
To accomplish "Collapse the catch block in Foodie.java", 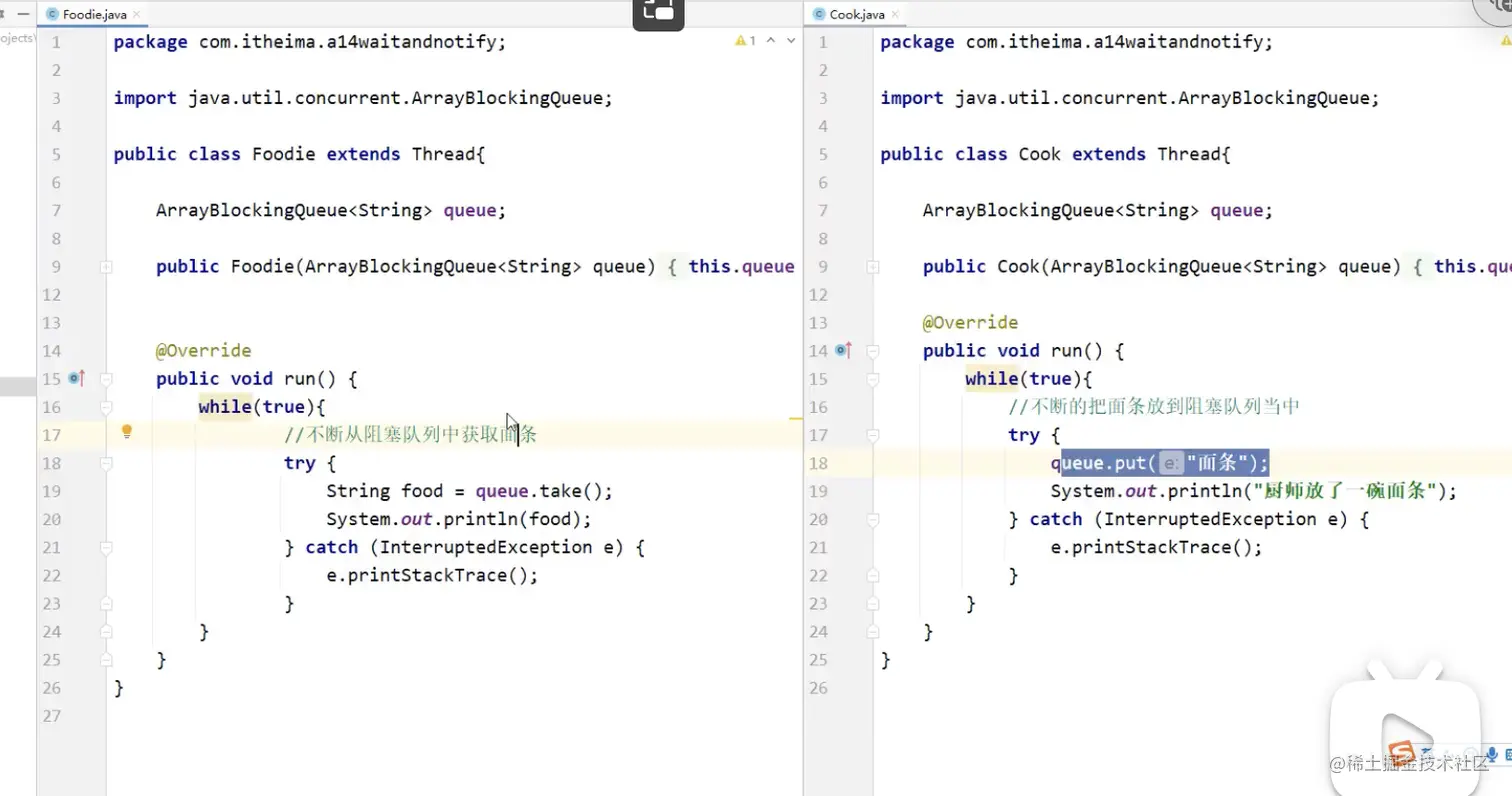I will [106, 547].
